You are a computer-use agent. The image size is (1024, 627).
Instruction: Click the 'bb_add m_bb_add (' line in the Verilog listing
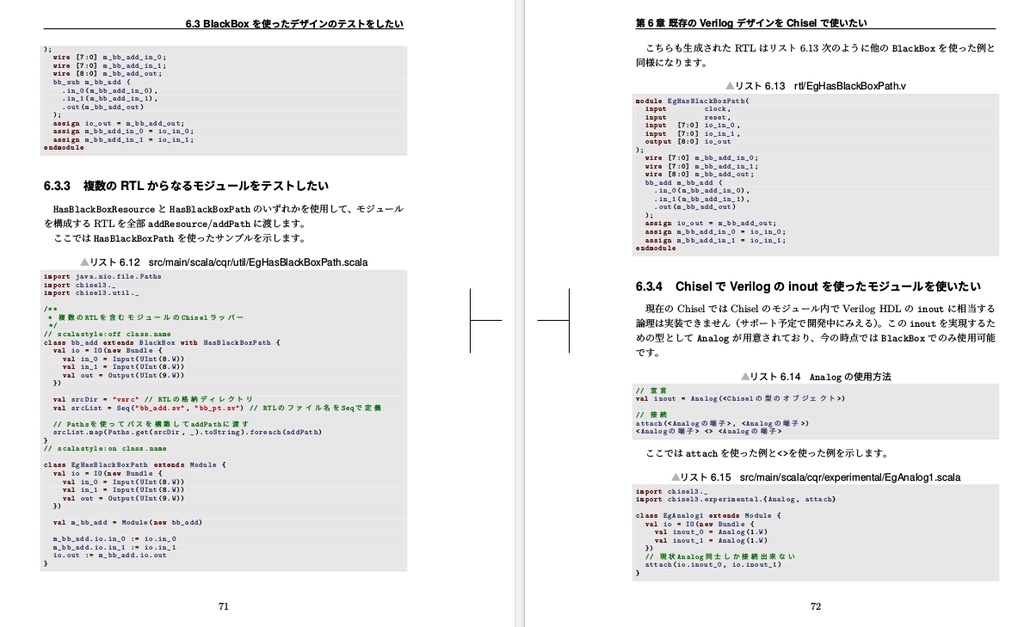[684, 183]
